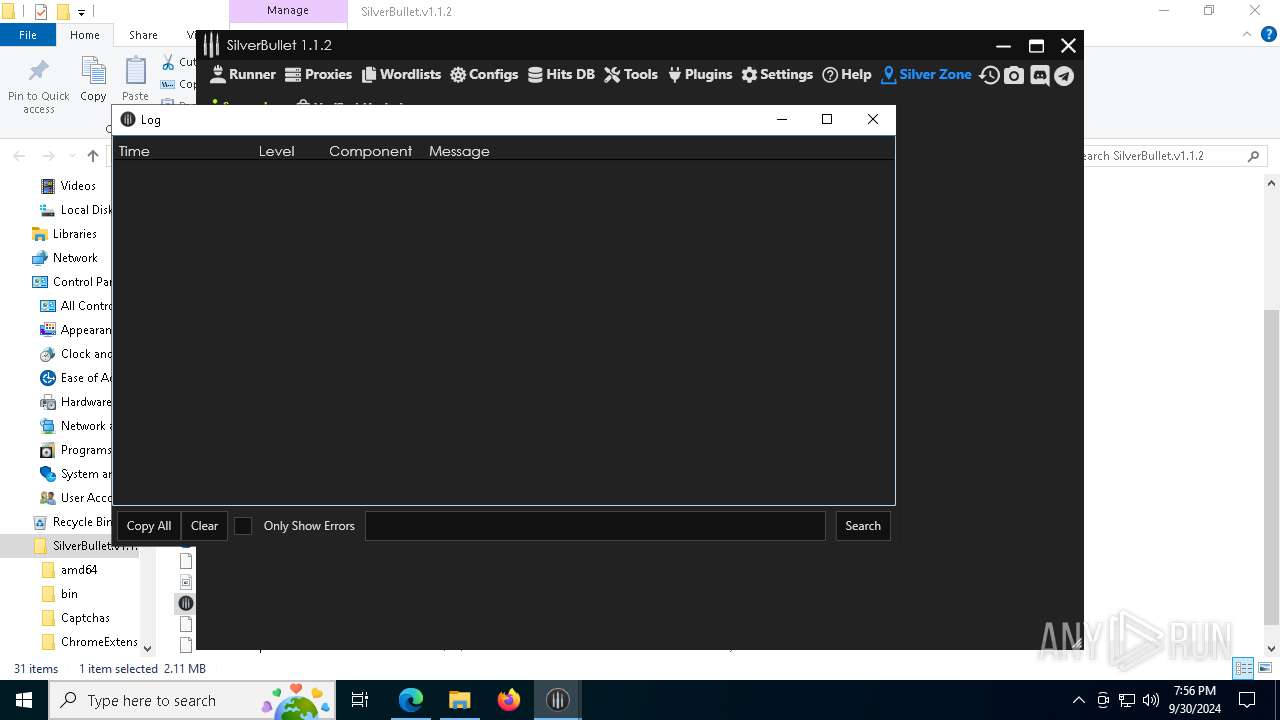Image resolution: width=1280 pixels, height=720 pixels.
Task: Show hidden system tray icons
Action: [1078, 700]
